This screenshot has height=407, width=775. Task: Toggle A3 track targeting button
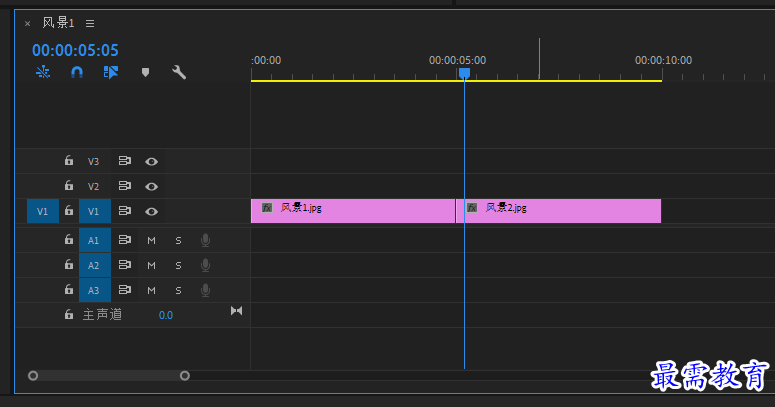click(94, 290)
